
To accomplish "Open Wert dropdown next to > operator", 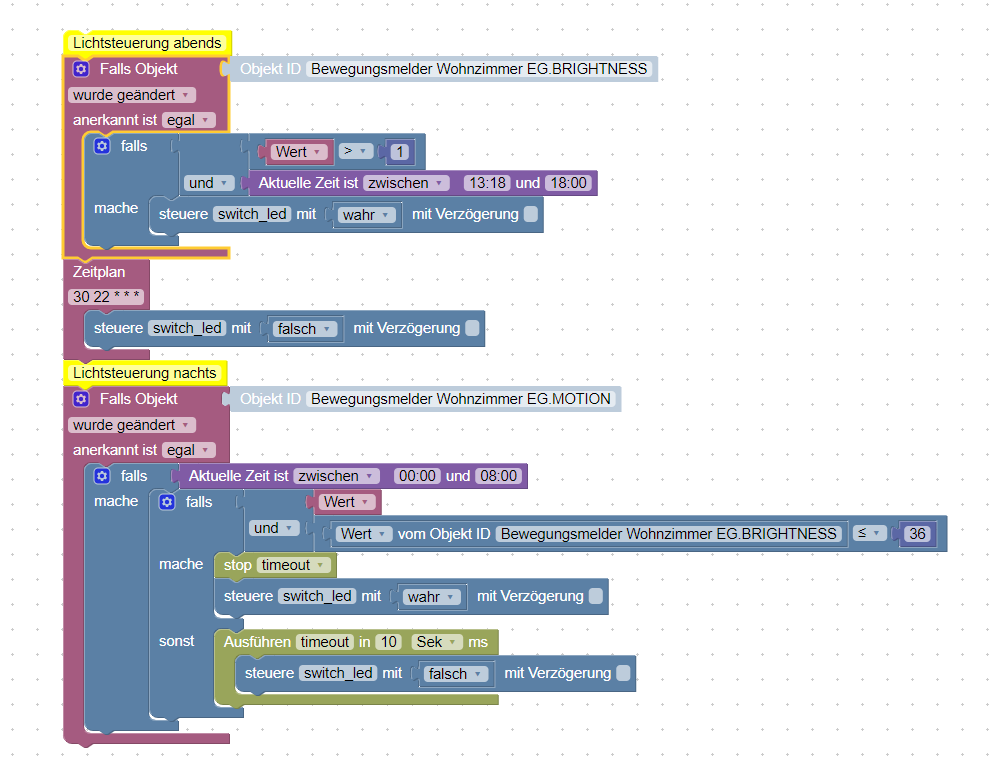I will [x=298, y=152].
